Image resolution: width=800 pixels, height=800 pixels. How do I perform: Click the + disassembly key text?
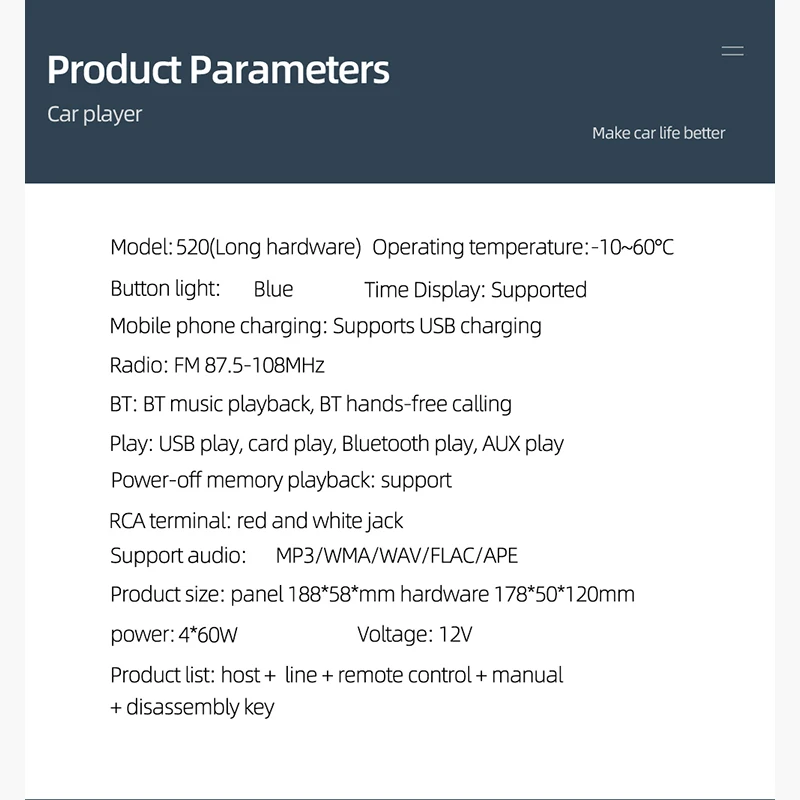tap(192, 707)
